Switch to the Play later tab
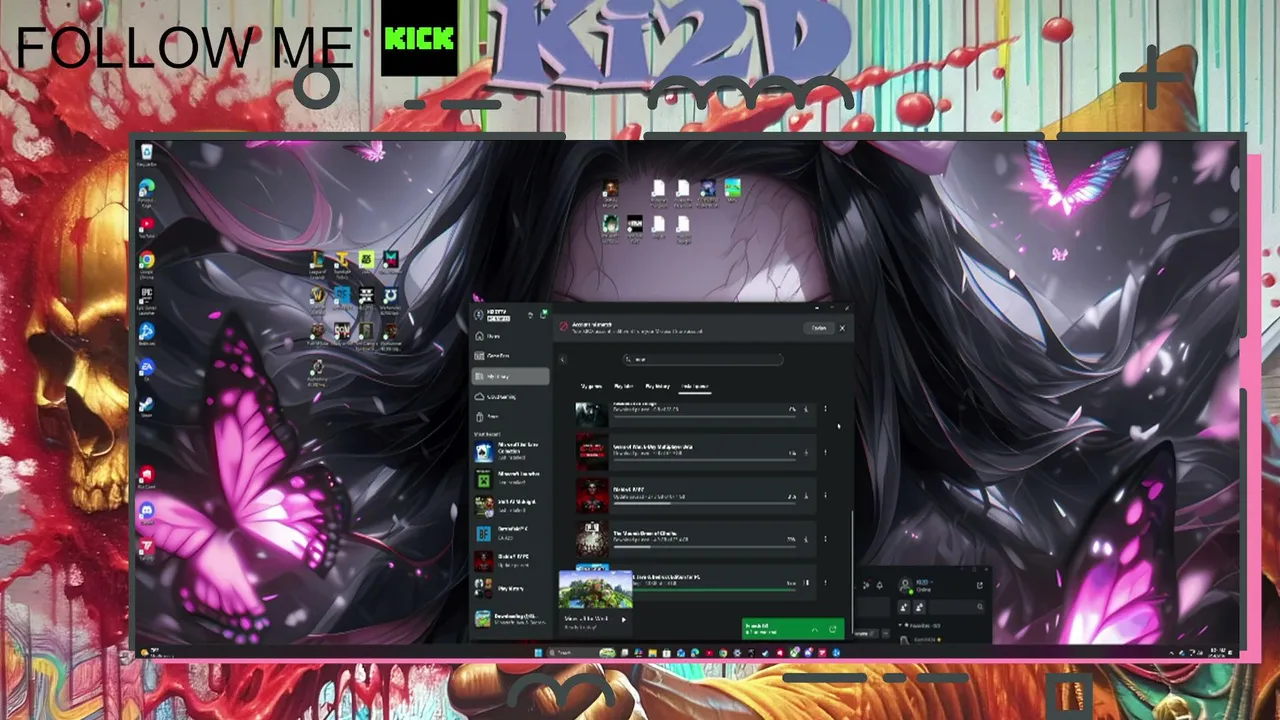This screenshot has width=1280, height=720. pyautogui.click(x=623, y=385)
